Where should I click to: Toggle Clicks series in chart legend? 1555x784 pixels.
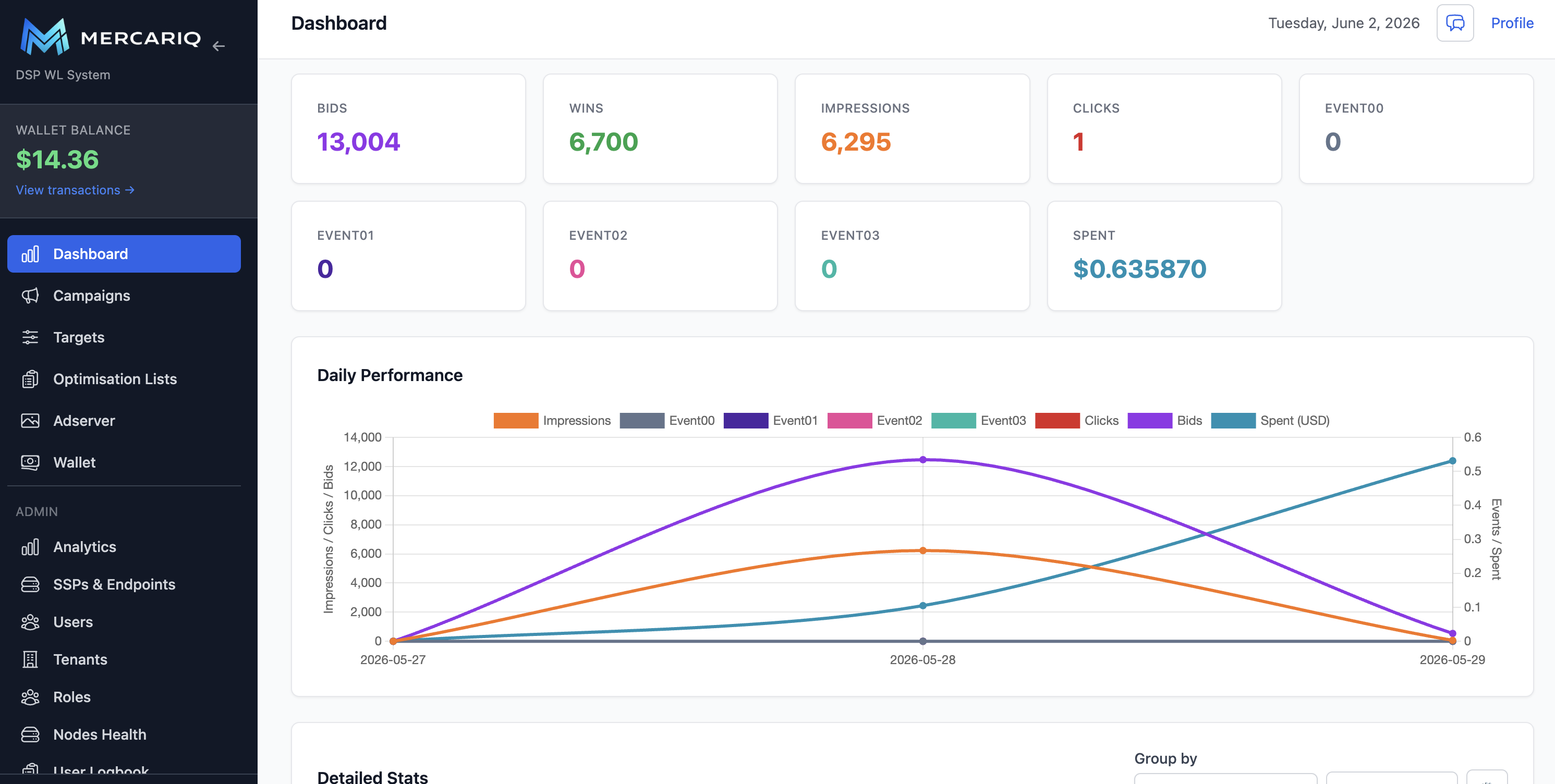tap(1076, 421)
